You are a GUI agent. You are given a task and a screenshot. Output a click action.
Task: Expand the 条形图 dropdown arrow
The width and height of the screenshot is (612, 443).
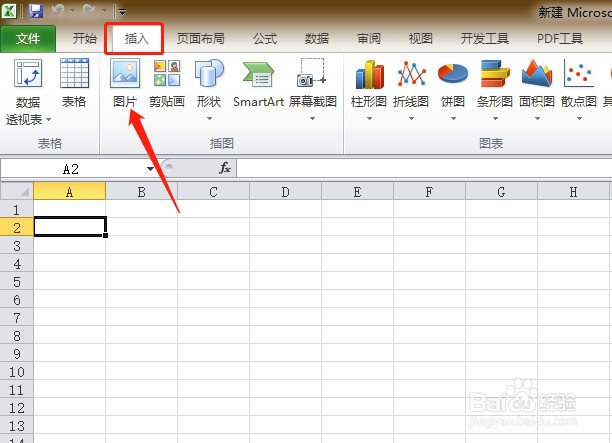495,118
